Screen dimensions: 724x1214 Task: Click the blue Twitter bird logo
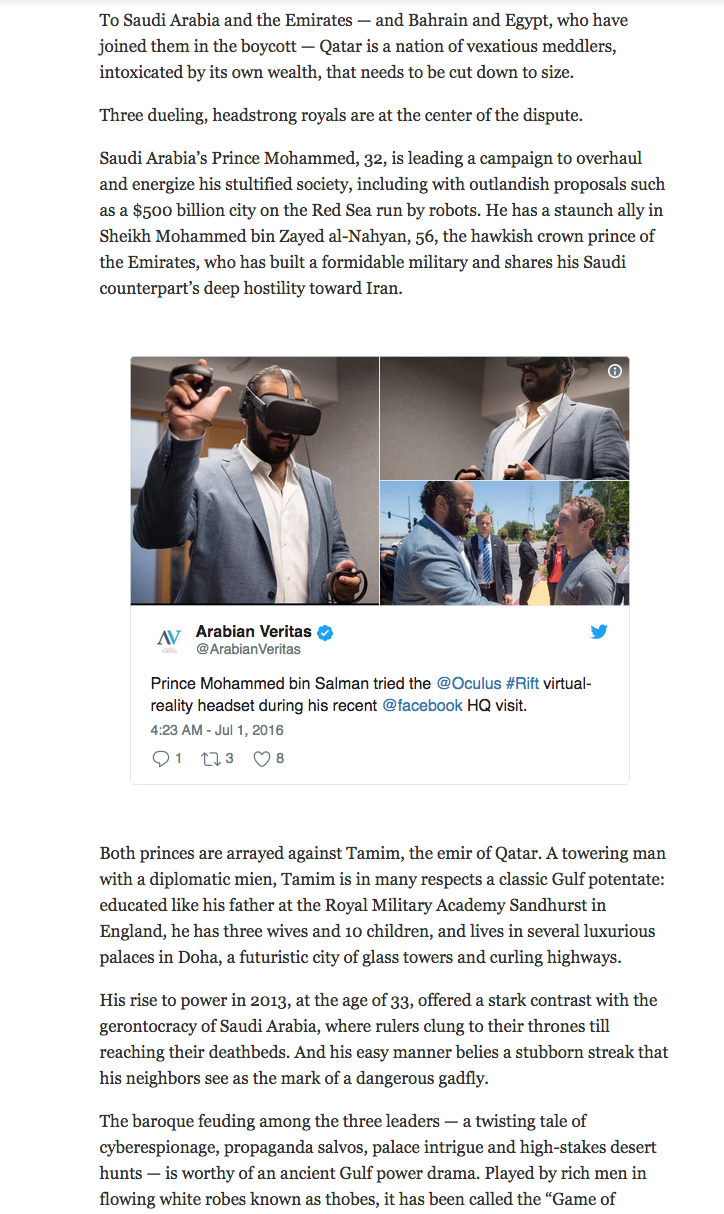tap(599, 632)
